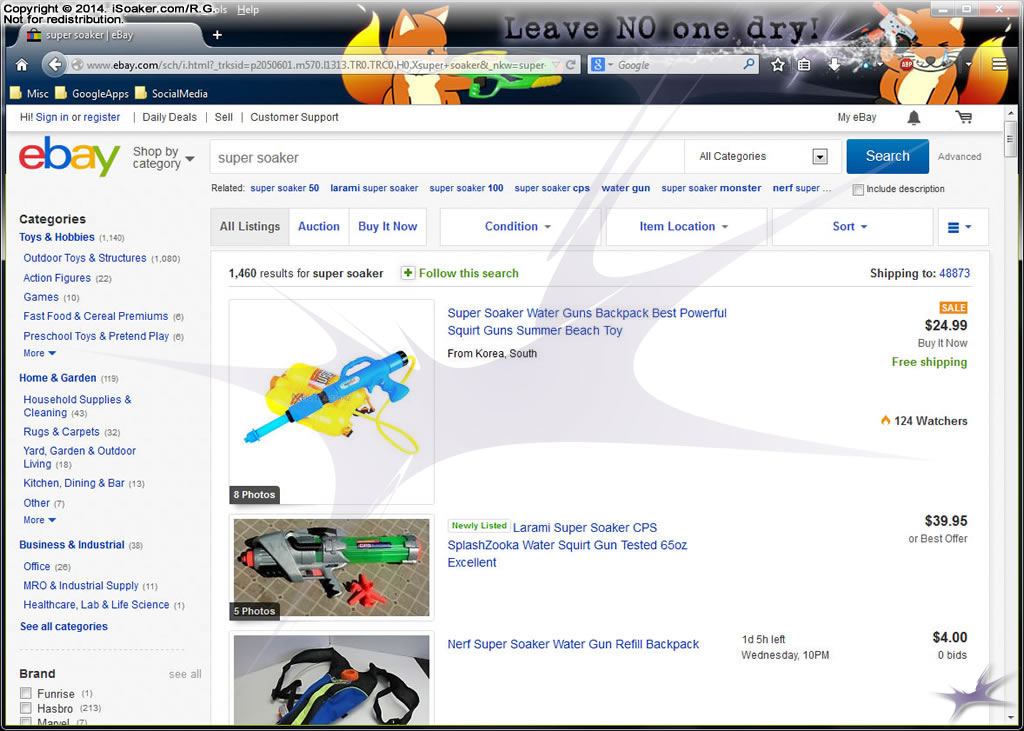Click the eBay logo
1024x731 pixels.
click(x=69, y=157)
